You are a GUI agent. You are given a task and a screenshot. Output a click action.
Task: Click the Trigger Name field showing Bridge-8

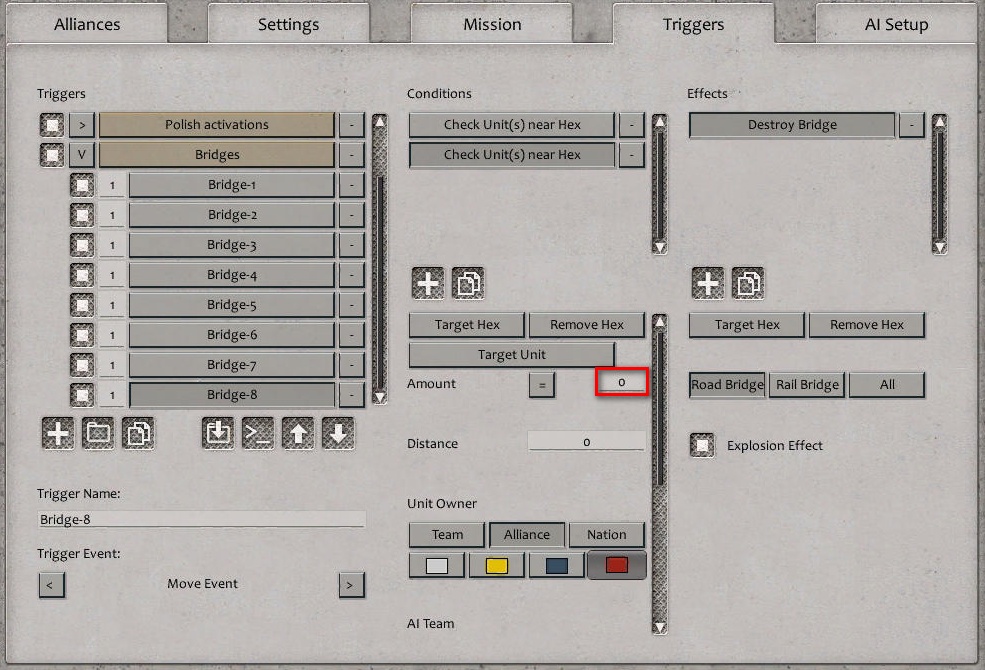click(x=202, y=519)
